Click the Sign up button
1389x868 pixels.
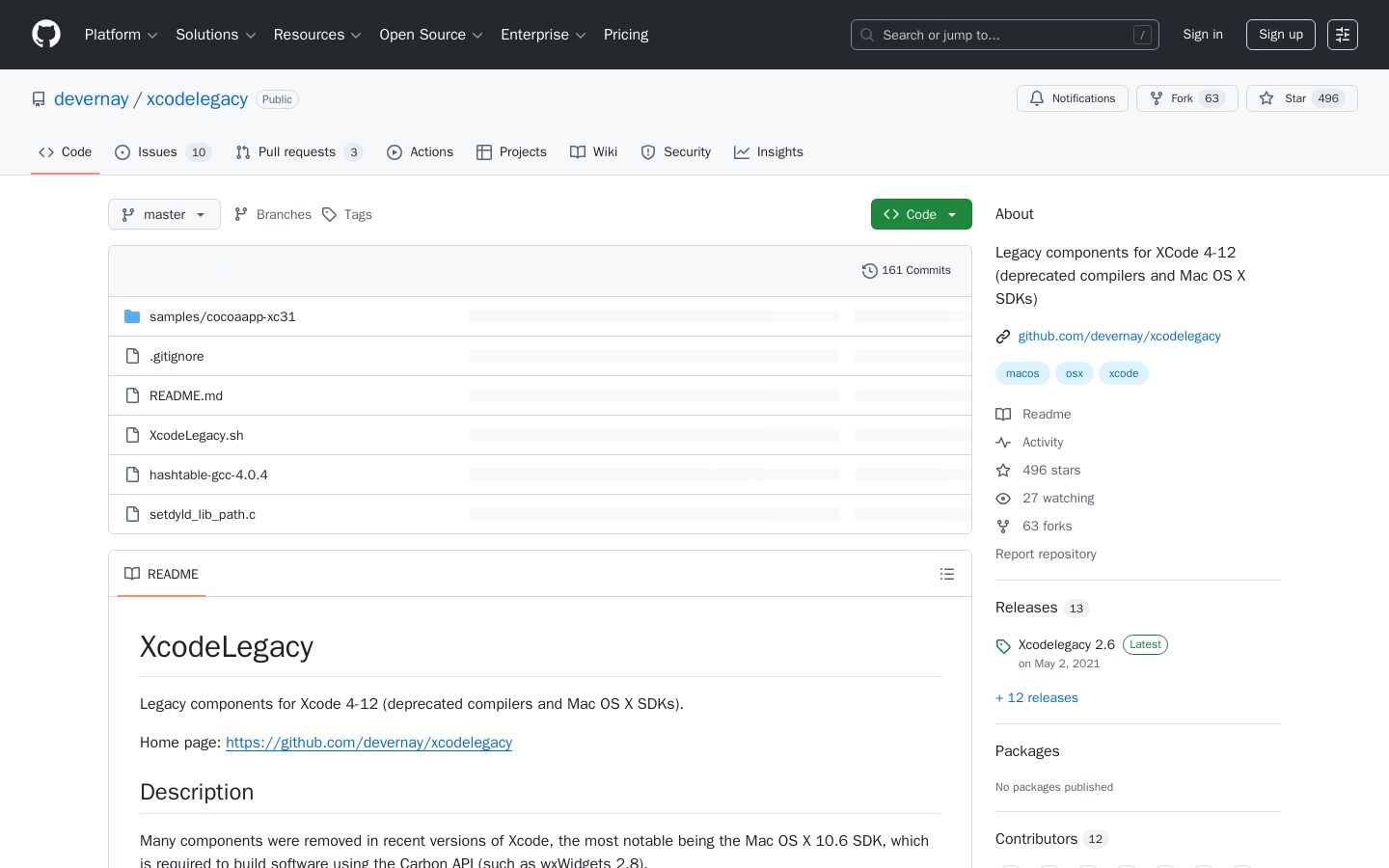point(1281,35)
